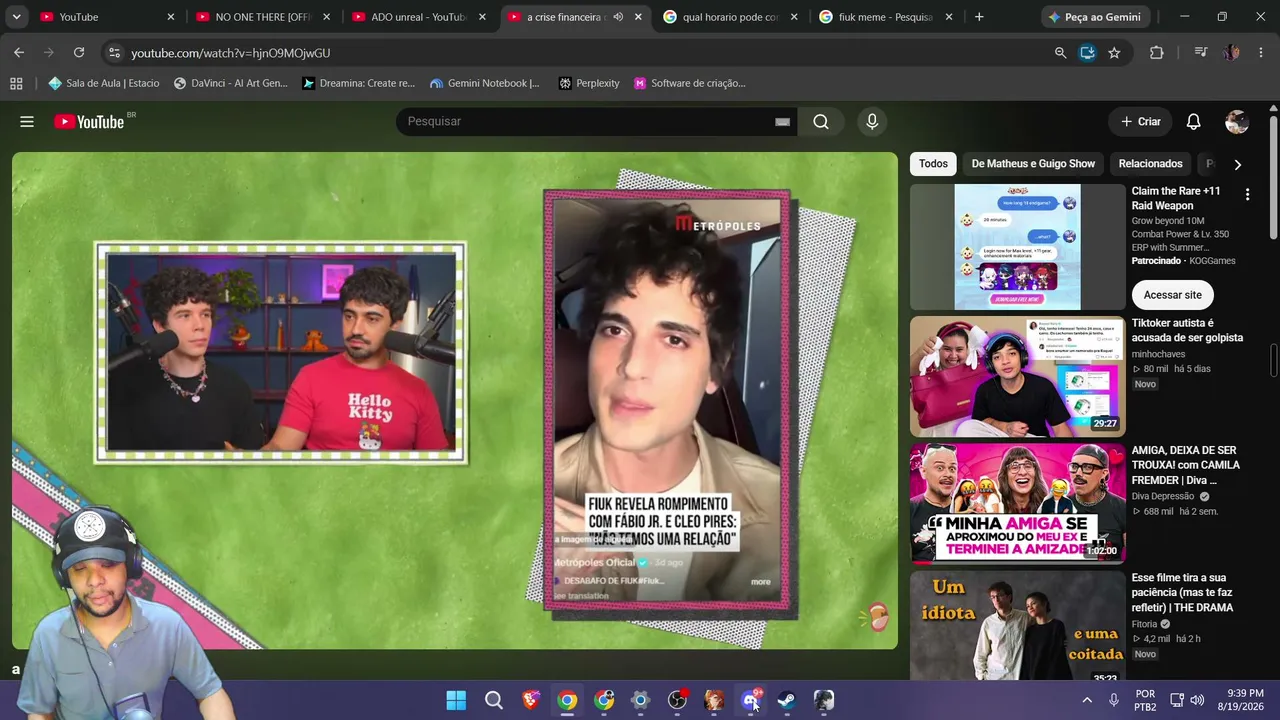Select the 'Relacionados' filter chip
Screen dimensions: 1280x720
point(1150,164)
